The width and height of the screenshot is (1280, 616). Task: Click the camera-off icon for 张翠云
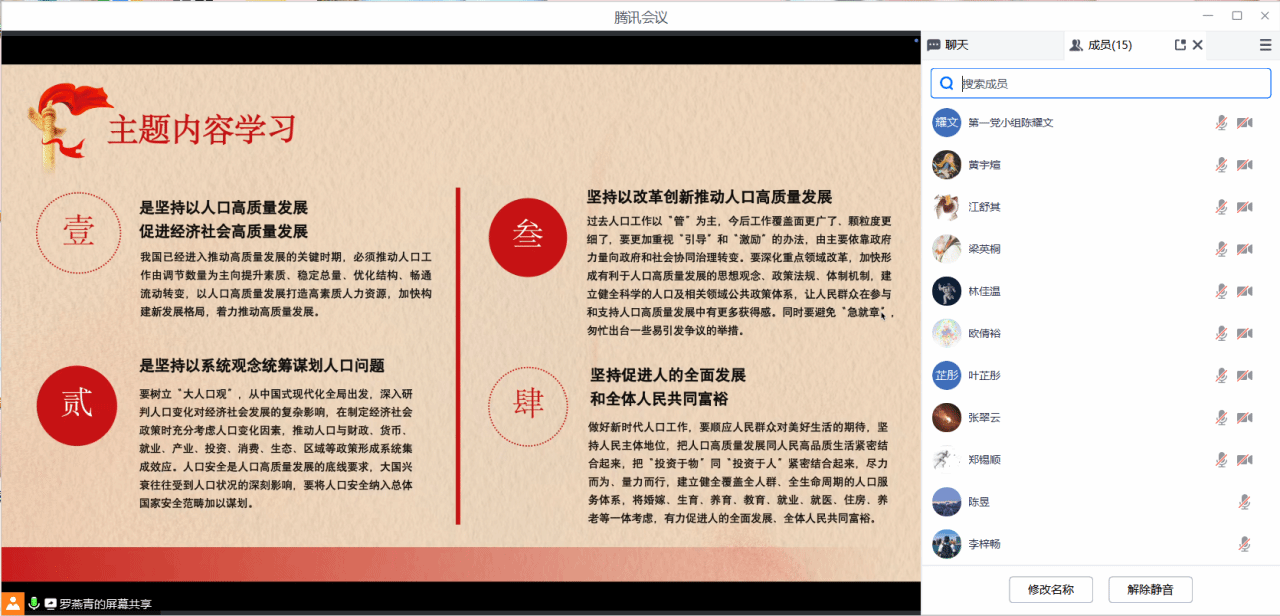1244,418
